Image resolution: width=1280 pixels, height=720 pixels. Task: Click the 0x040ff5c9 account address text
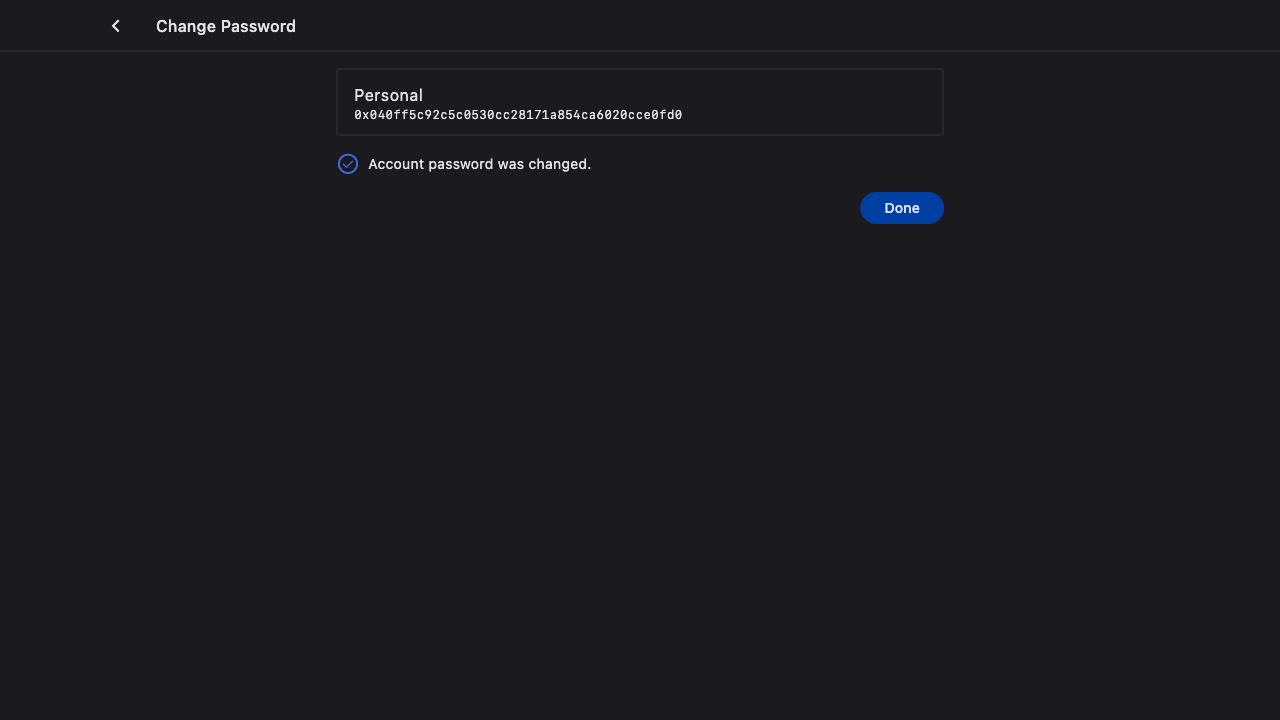(x=517, y=115)
